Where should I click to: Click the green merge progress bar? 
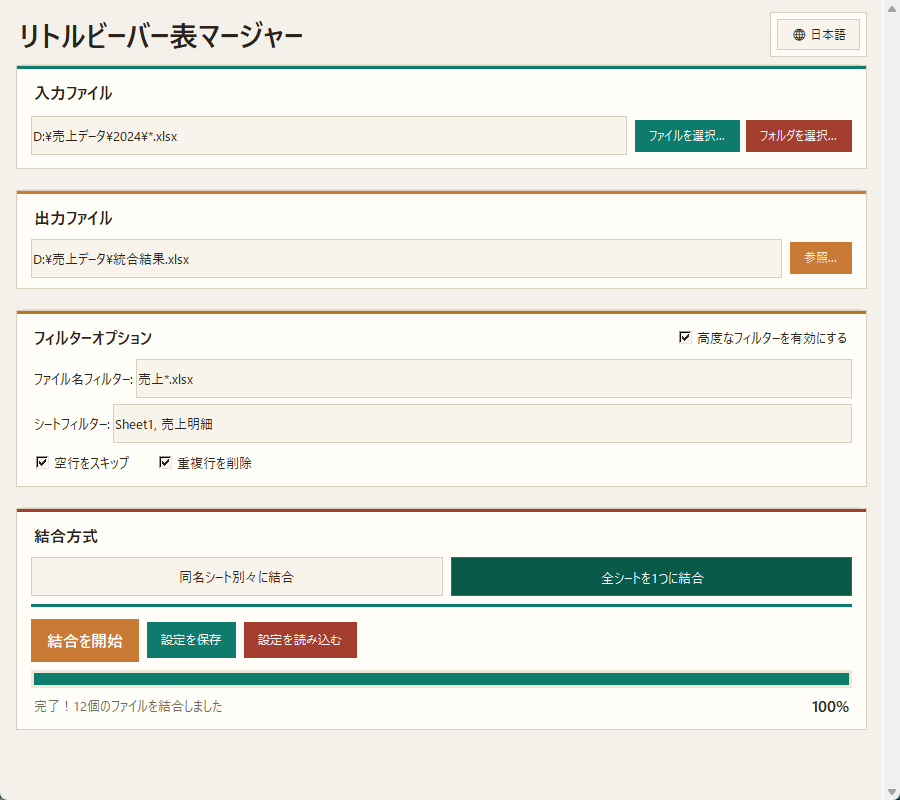click(441, 679)
